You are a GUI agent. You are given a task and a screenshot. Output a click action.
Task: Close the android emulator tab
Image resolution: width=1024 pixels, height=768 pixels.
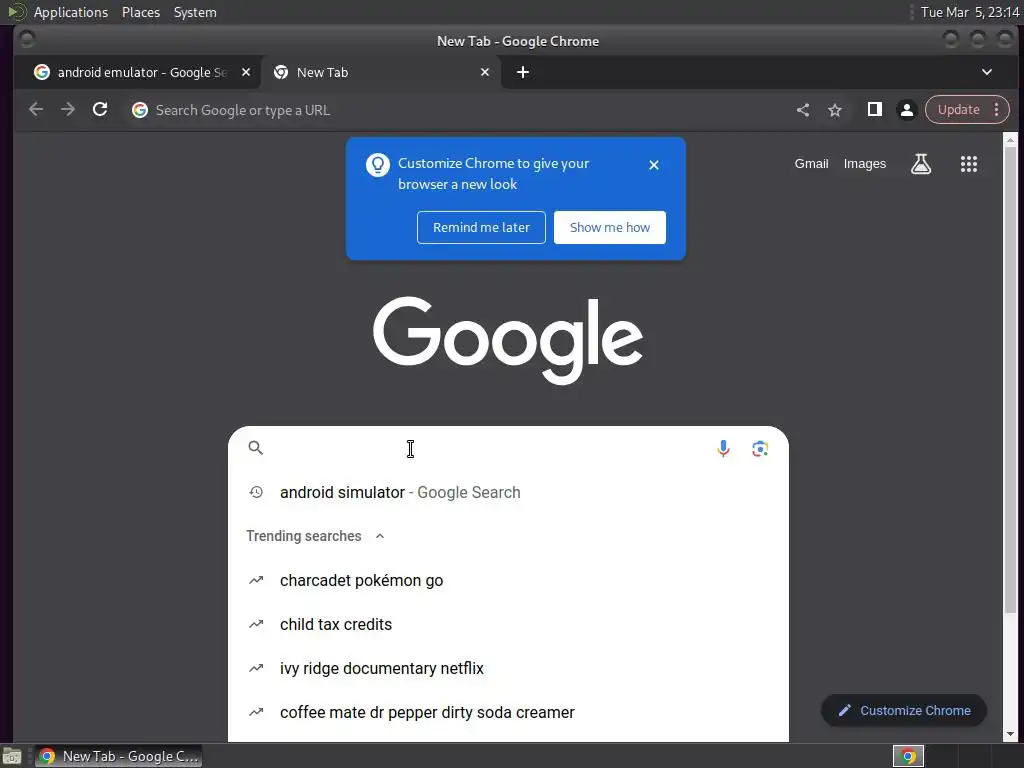(x=246, y=72)
